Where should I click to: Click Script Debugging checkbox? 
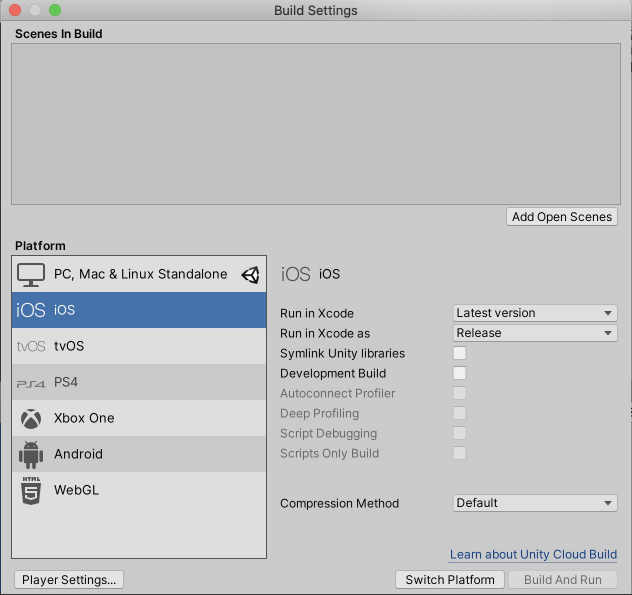point(459,433)
